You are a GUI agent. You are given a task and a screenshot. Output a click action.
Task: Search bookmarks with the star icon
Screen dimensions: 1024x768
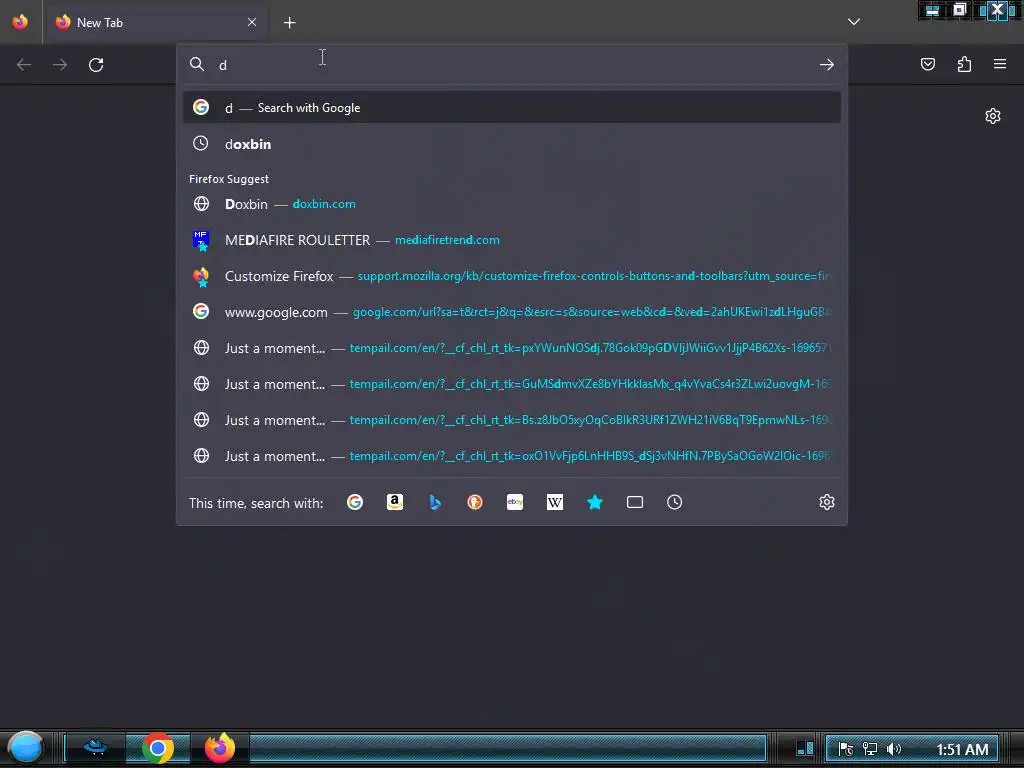point(595,502)
